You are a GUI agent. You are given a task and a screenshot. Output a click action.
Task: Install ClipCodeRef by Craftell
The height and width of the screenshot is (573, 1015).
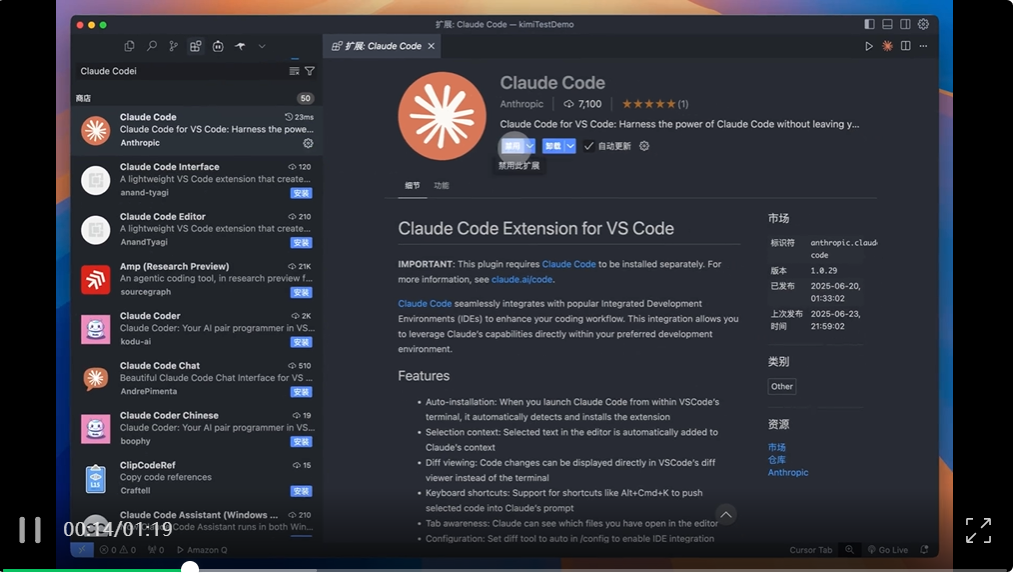[x=302, y=491]
